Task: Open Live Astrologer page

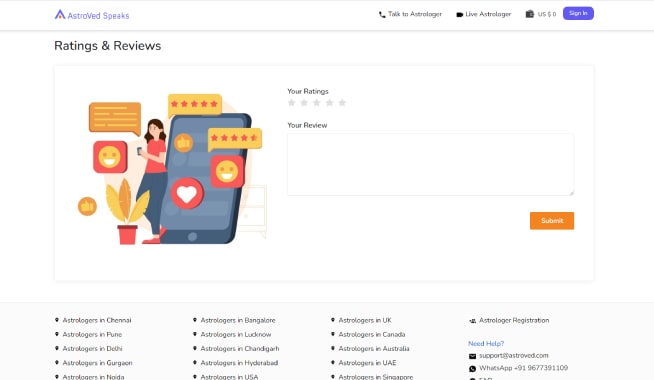Action: coord(488,14)
